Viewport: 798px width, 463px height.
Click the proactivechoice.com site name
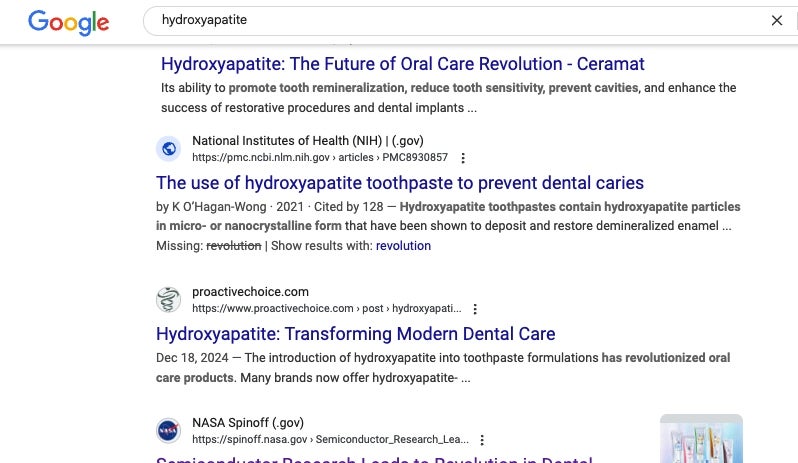point(250,292)
